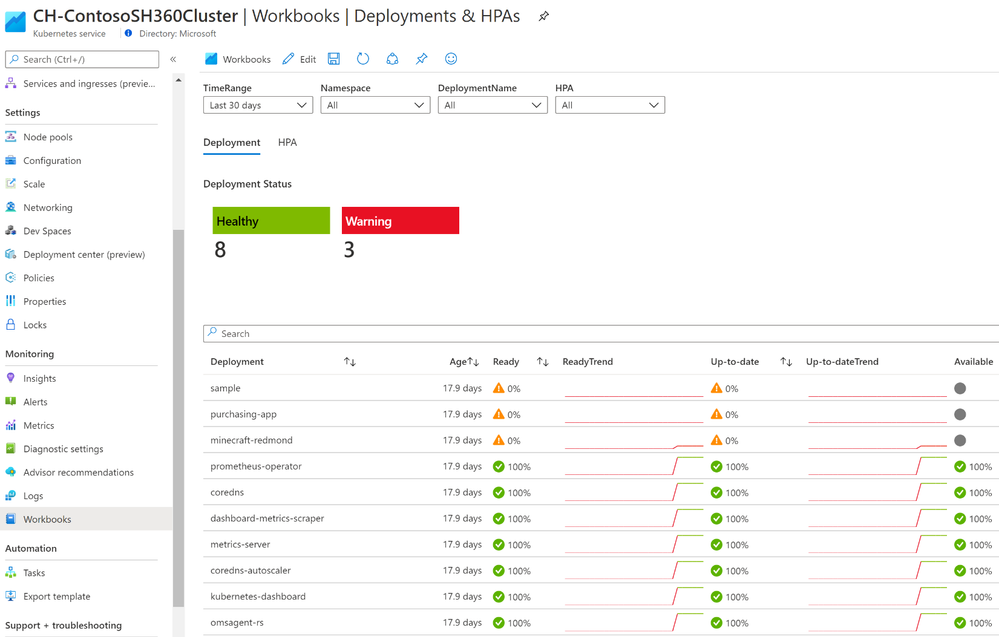Viewport: 999px width, 637px height.
Task: Switch to the HPA tab
Action: (287, 143)
